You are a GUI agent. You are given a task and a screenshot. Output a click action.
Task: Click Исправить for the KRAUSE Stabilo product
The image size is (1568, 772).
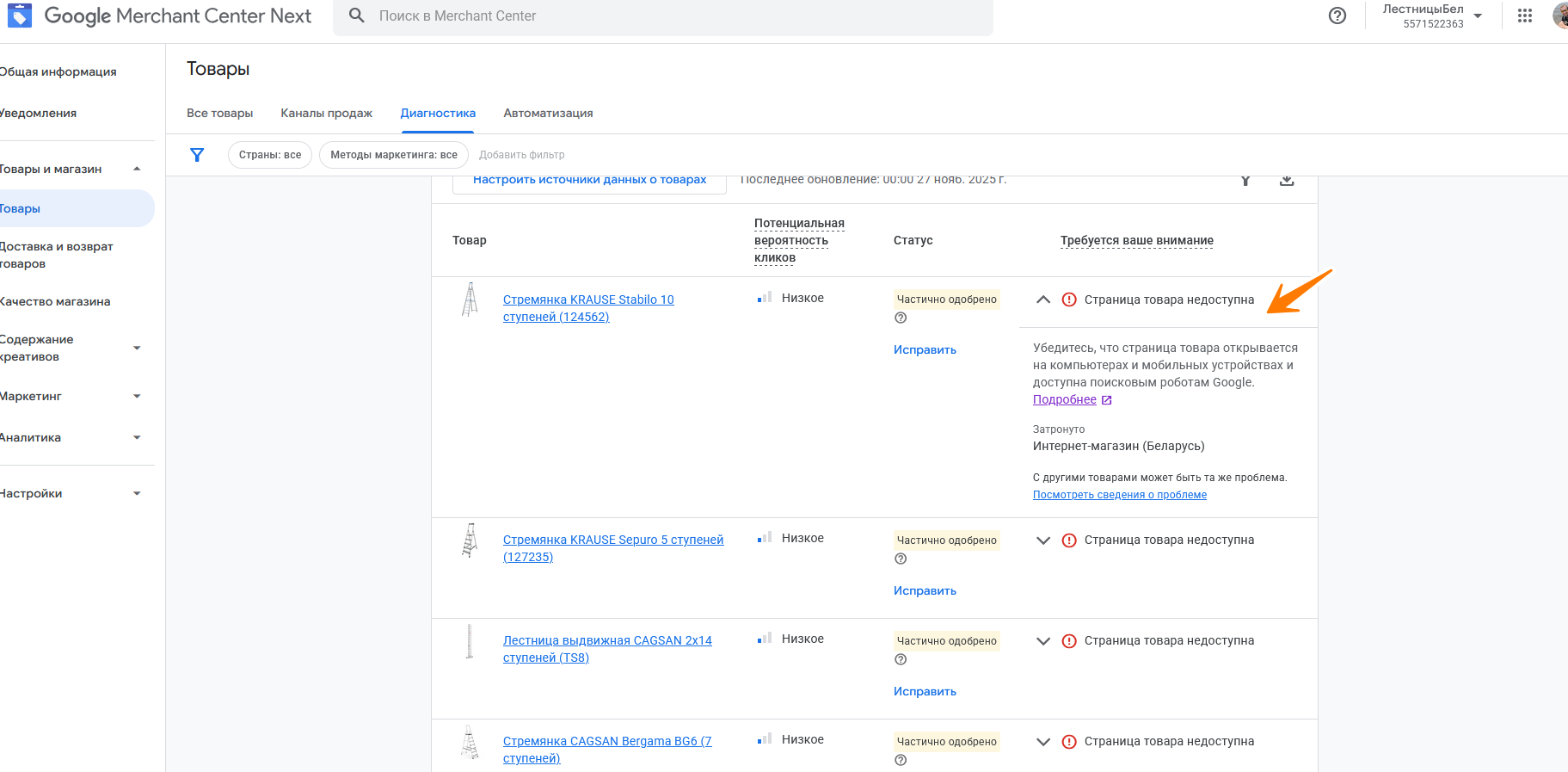pyautogui.click(x=925, y=350)
